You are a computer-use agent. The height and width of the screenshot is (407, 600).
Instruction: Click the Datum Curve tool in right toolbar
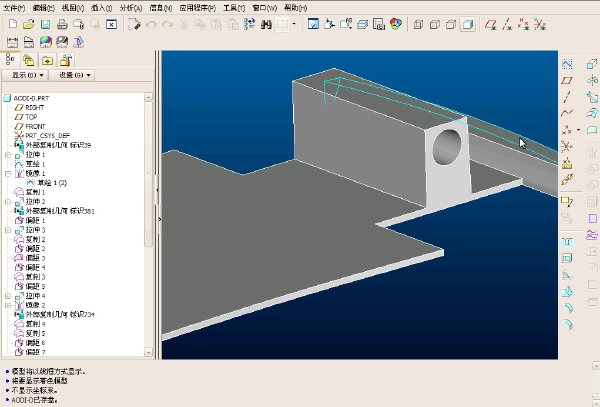click(x=567, y=113)
